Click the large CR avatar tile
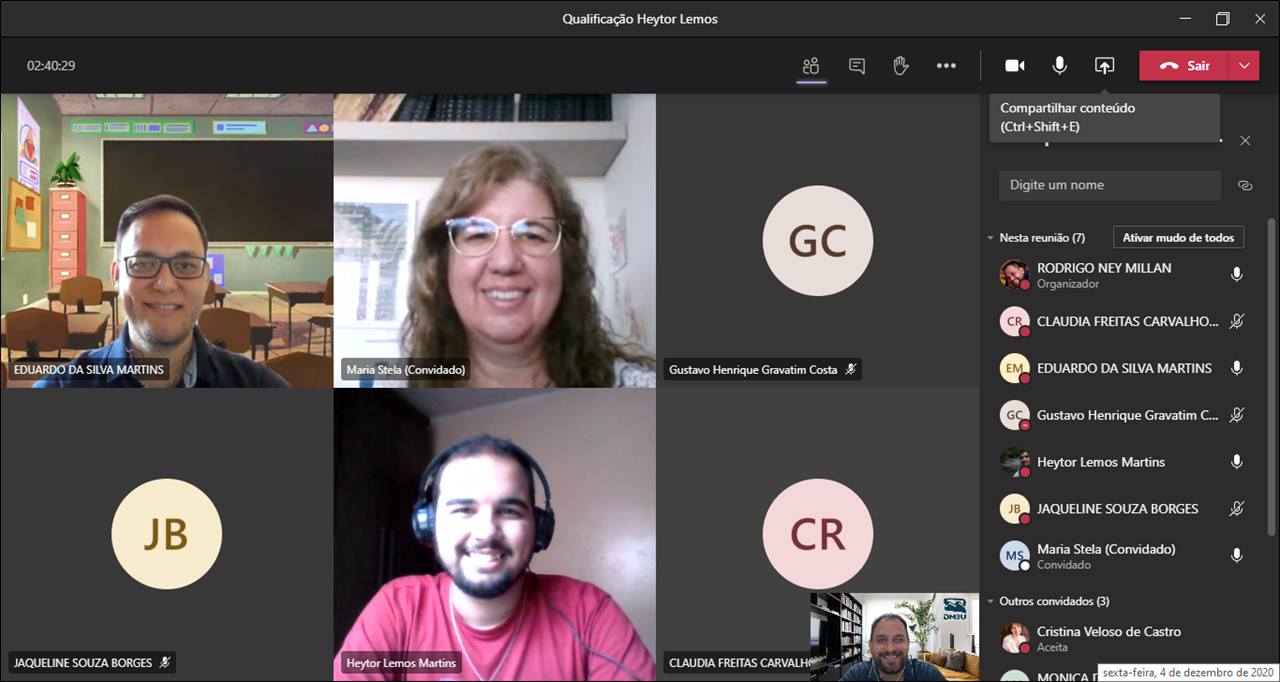 point(817,534)
